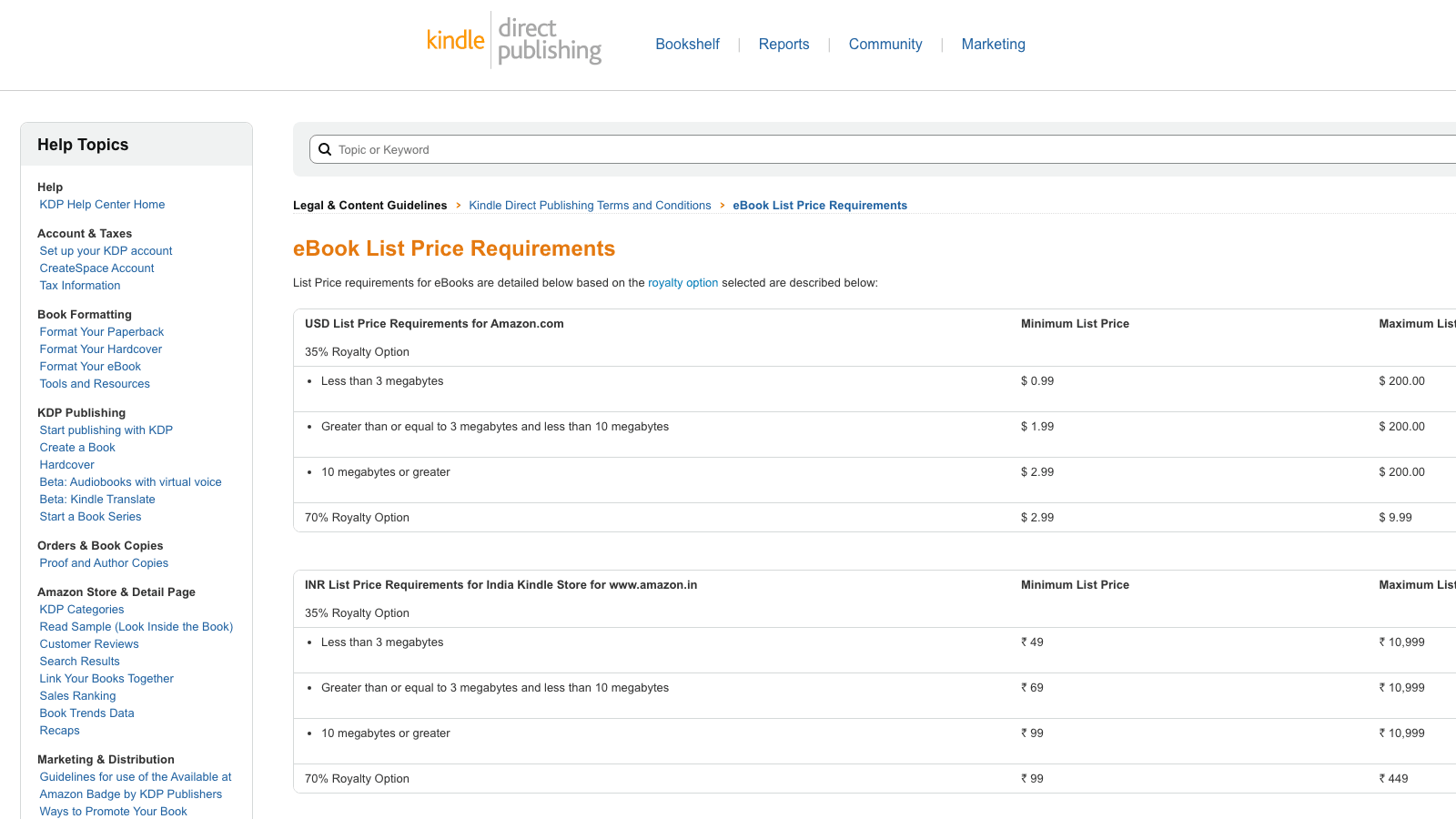Click Legal & Content Guidelines breadcrumb text
Screen dimensions: 1456x819
coord(370,206)
